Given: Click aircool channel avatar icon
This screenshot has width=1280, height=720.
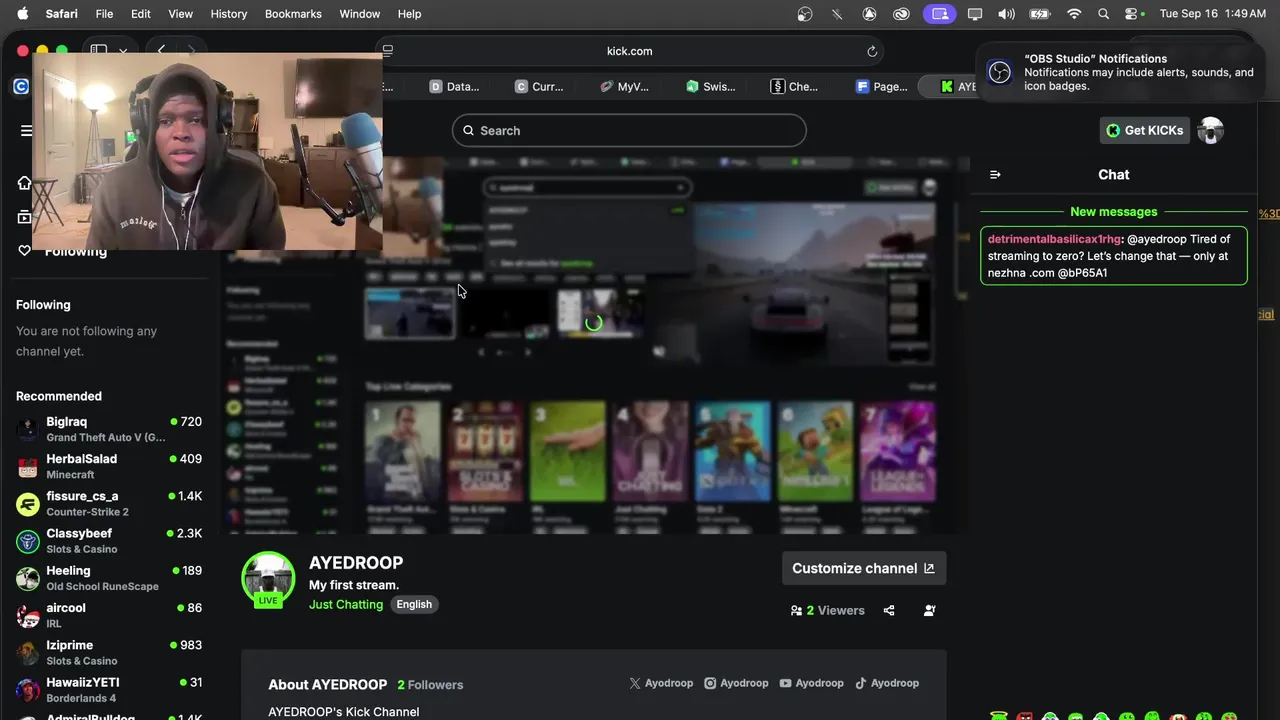Looking at the screenshot, I should [28, 615].
